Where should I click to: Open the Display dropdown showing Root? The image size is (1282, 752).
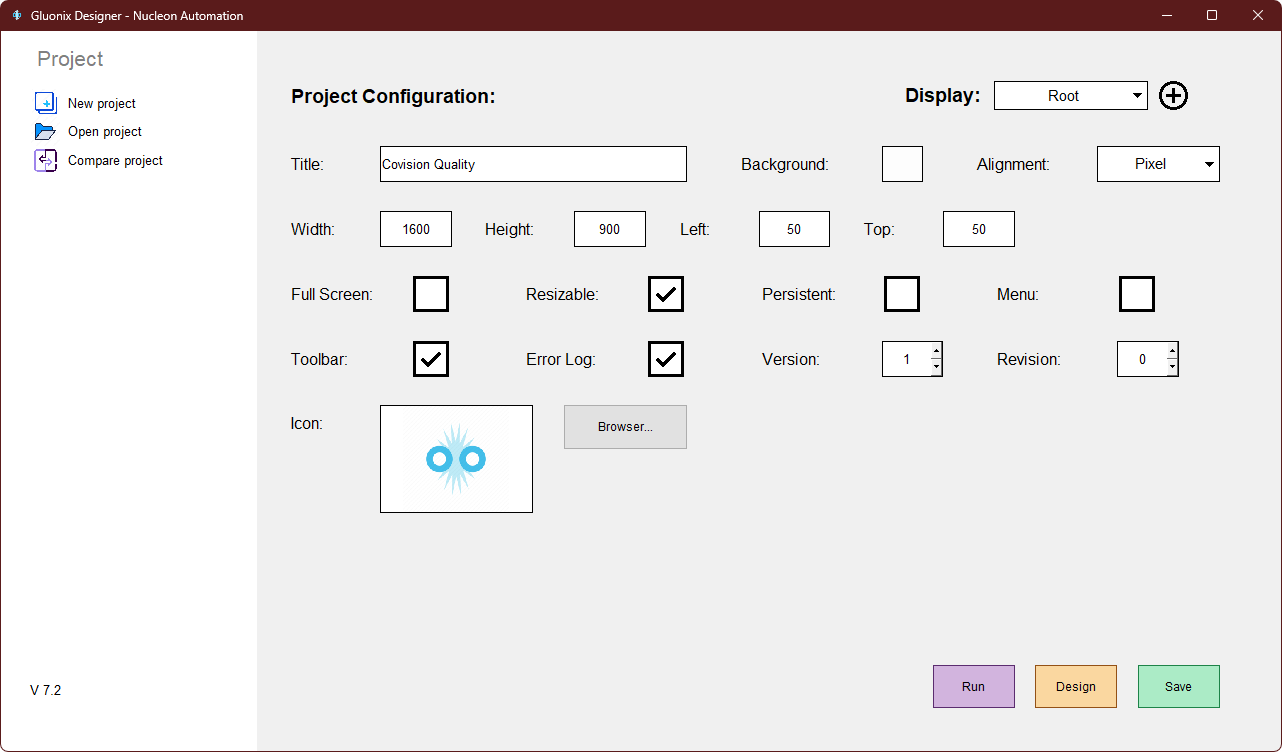(1071, 96)
